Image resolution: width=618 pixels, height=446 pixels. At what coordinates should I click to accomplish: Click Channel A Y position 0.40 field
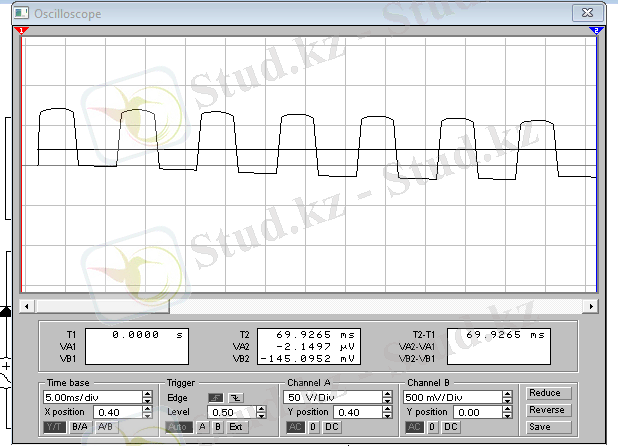click(358, 412)
